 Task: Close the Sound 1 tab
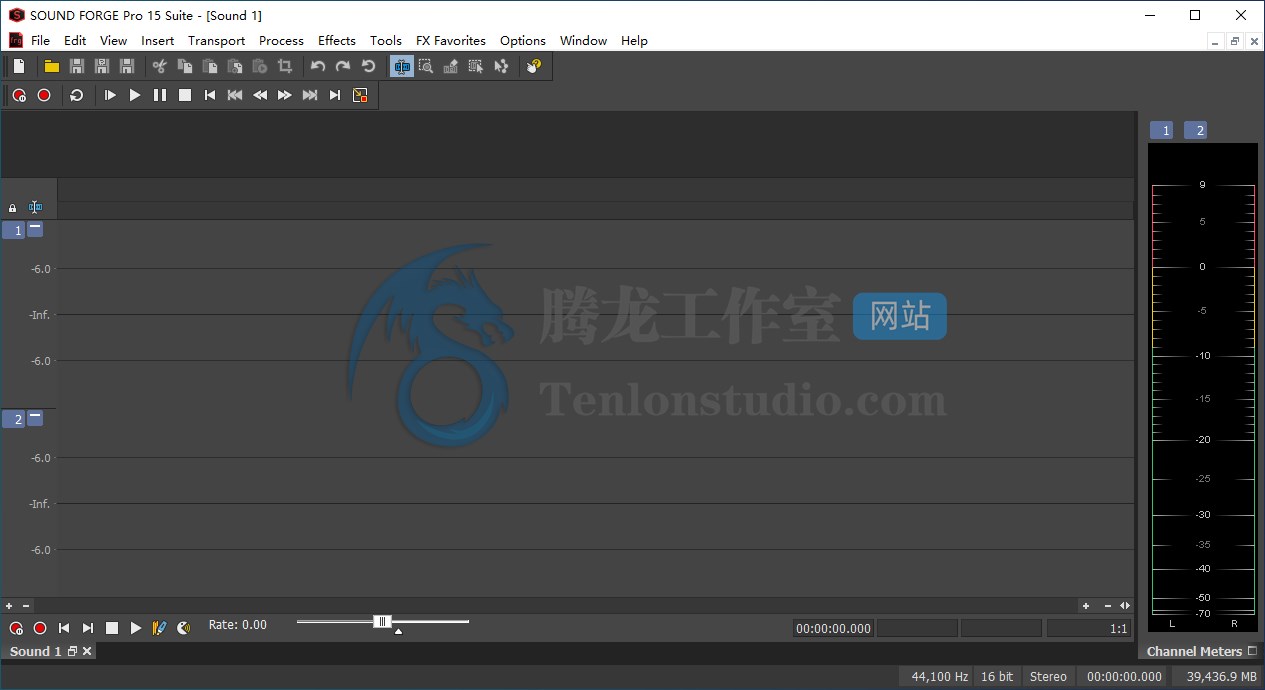click(x=87, y=651)
